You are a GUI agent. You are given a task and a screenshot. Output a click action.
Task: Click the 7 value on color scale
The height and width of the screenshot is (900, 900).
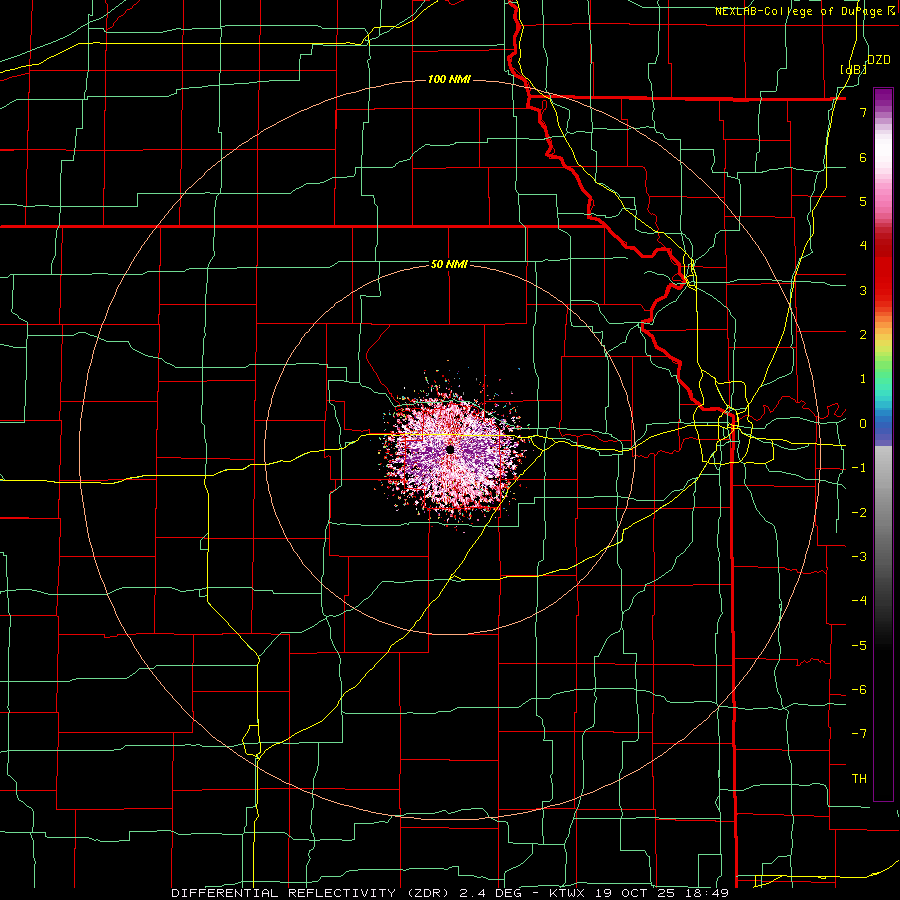click(863, 112)
